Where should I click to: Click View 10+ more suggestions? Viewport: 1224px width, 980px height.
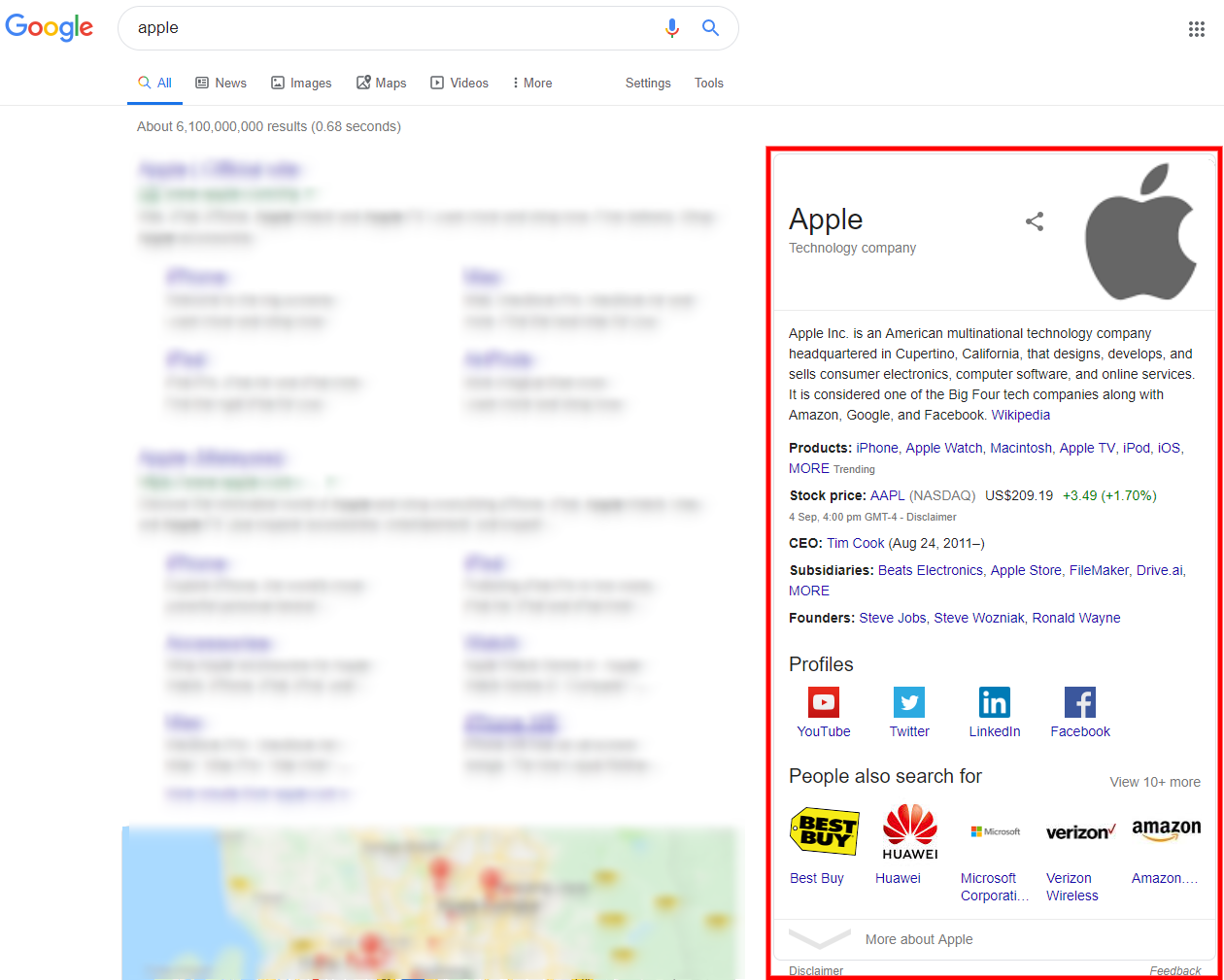point(1155,782)
